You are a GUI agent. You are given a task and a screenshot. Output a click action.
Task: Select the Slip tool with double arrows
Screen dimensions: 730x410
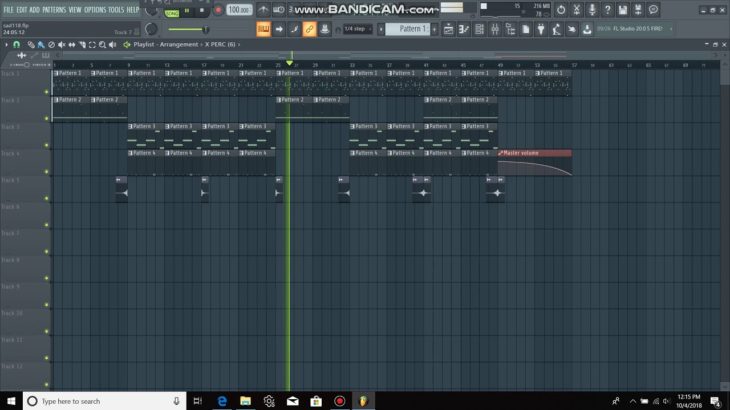[x=72, y=45]
